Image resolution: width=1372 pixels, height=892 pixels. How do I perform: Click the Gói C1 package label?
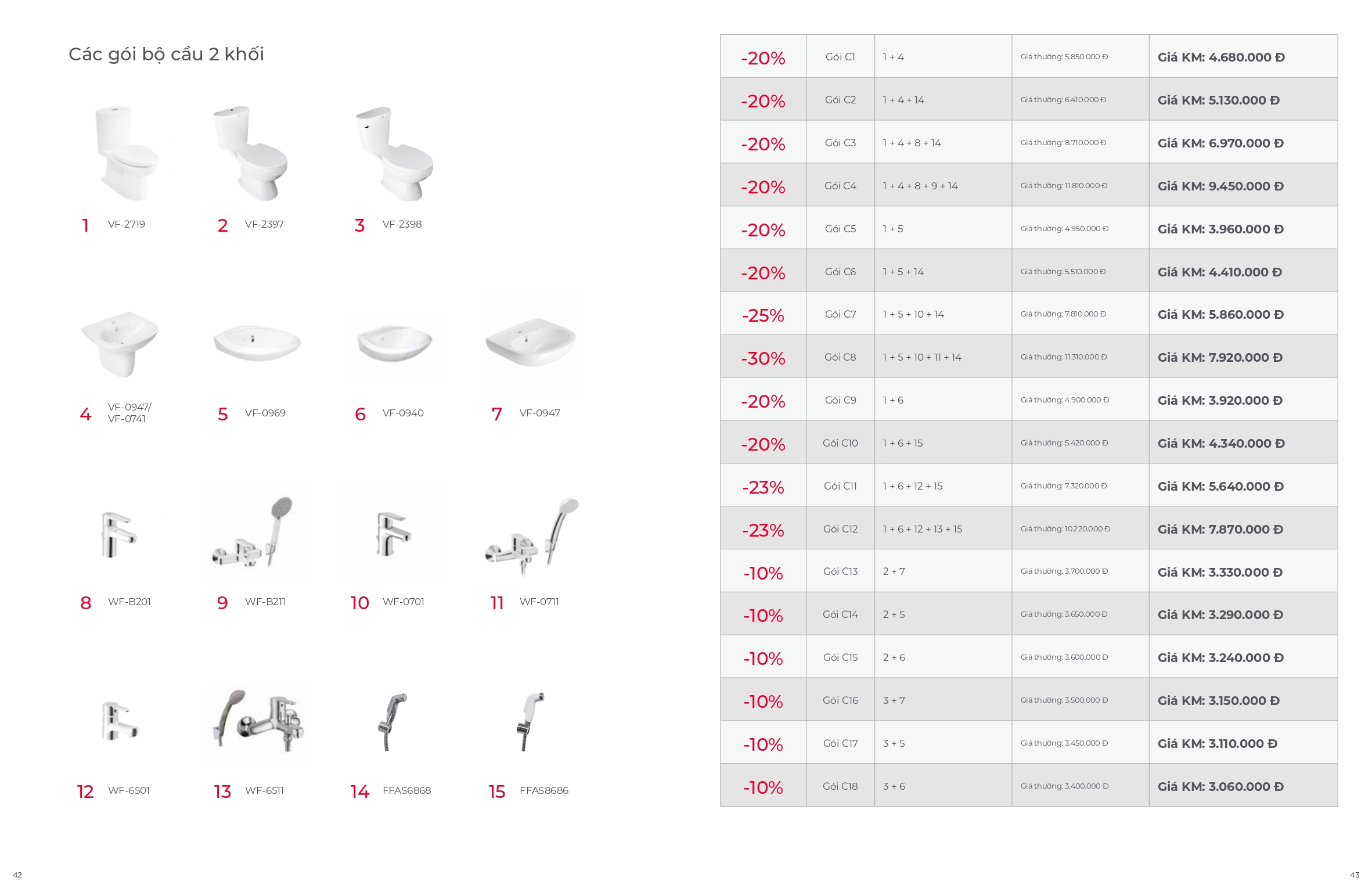point(840,57)
